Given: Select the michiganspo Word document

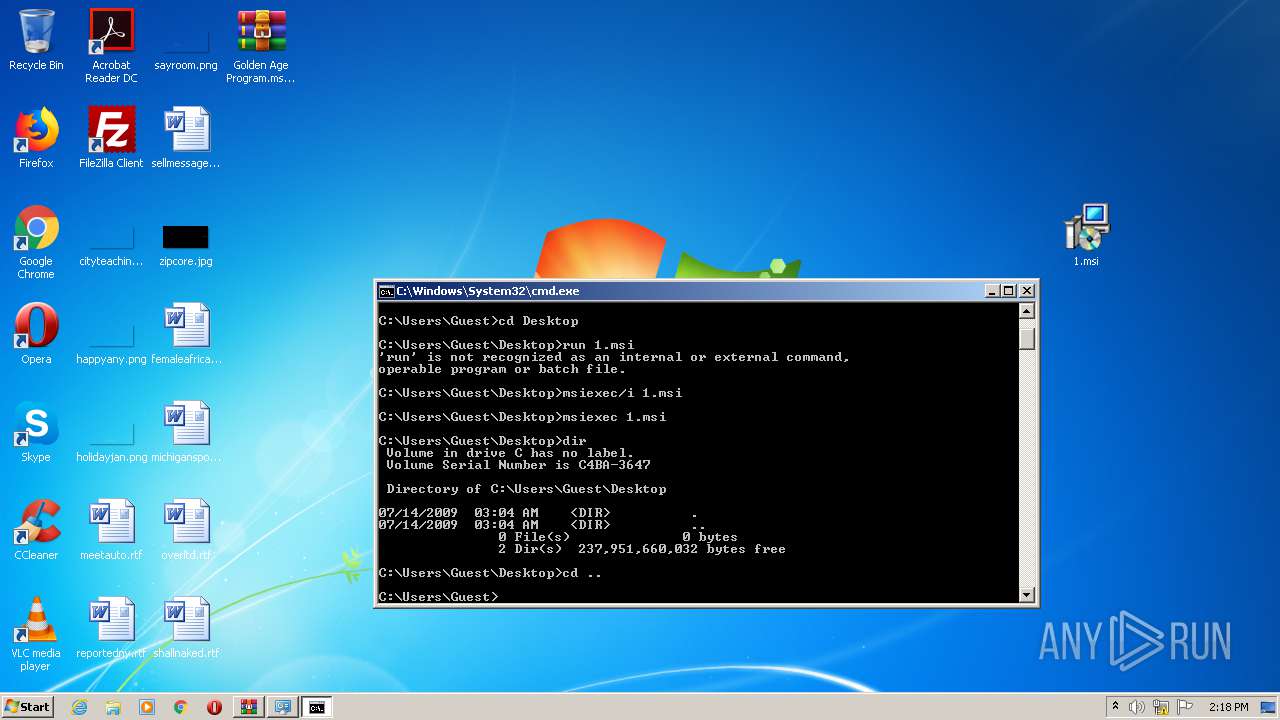Looking at the screenshot, I should (186, 432).
